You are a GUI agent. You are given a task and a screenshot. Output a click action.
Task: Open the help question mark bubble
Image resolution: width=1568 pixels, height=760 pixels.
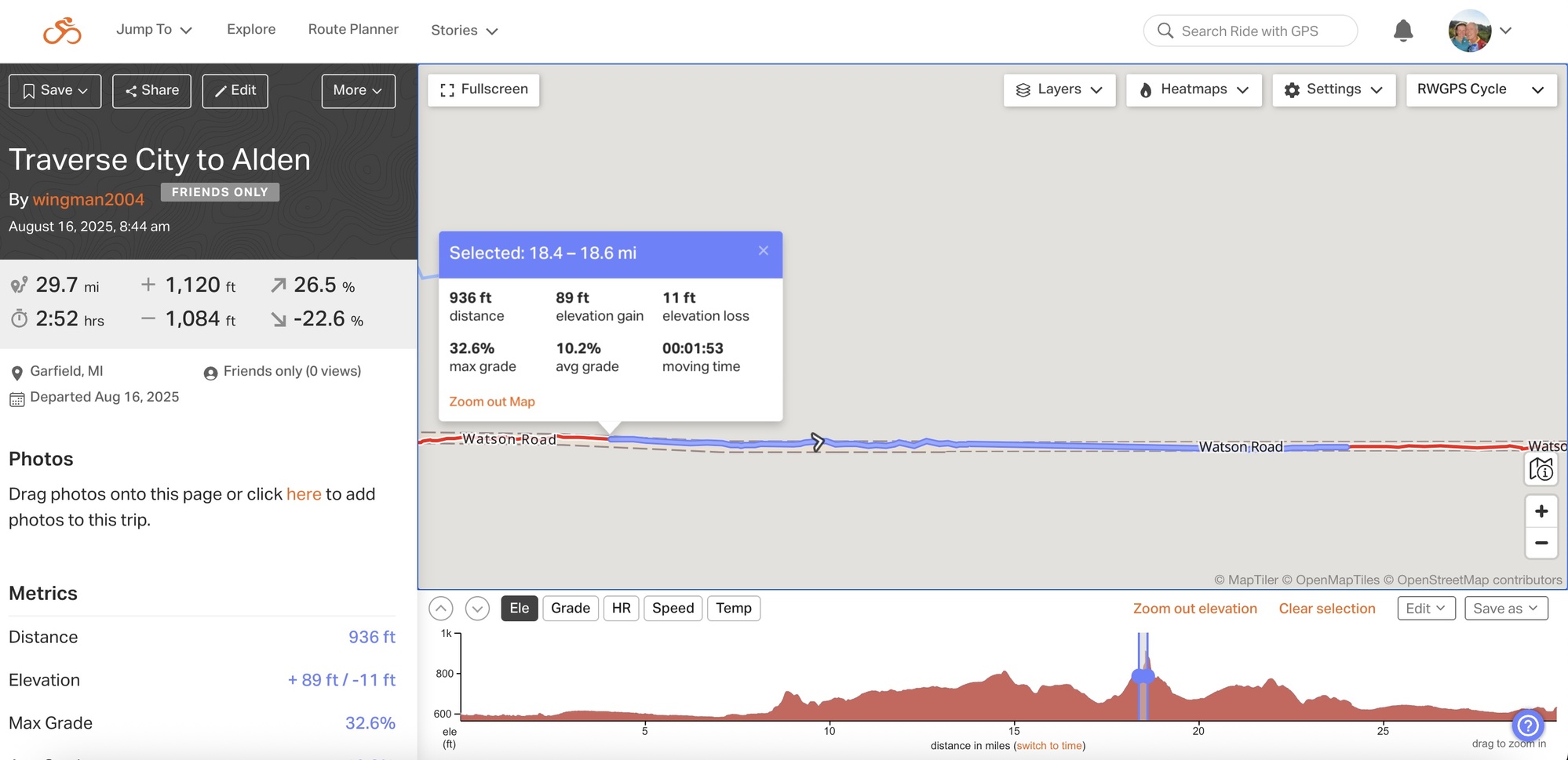[1527, 725]
